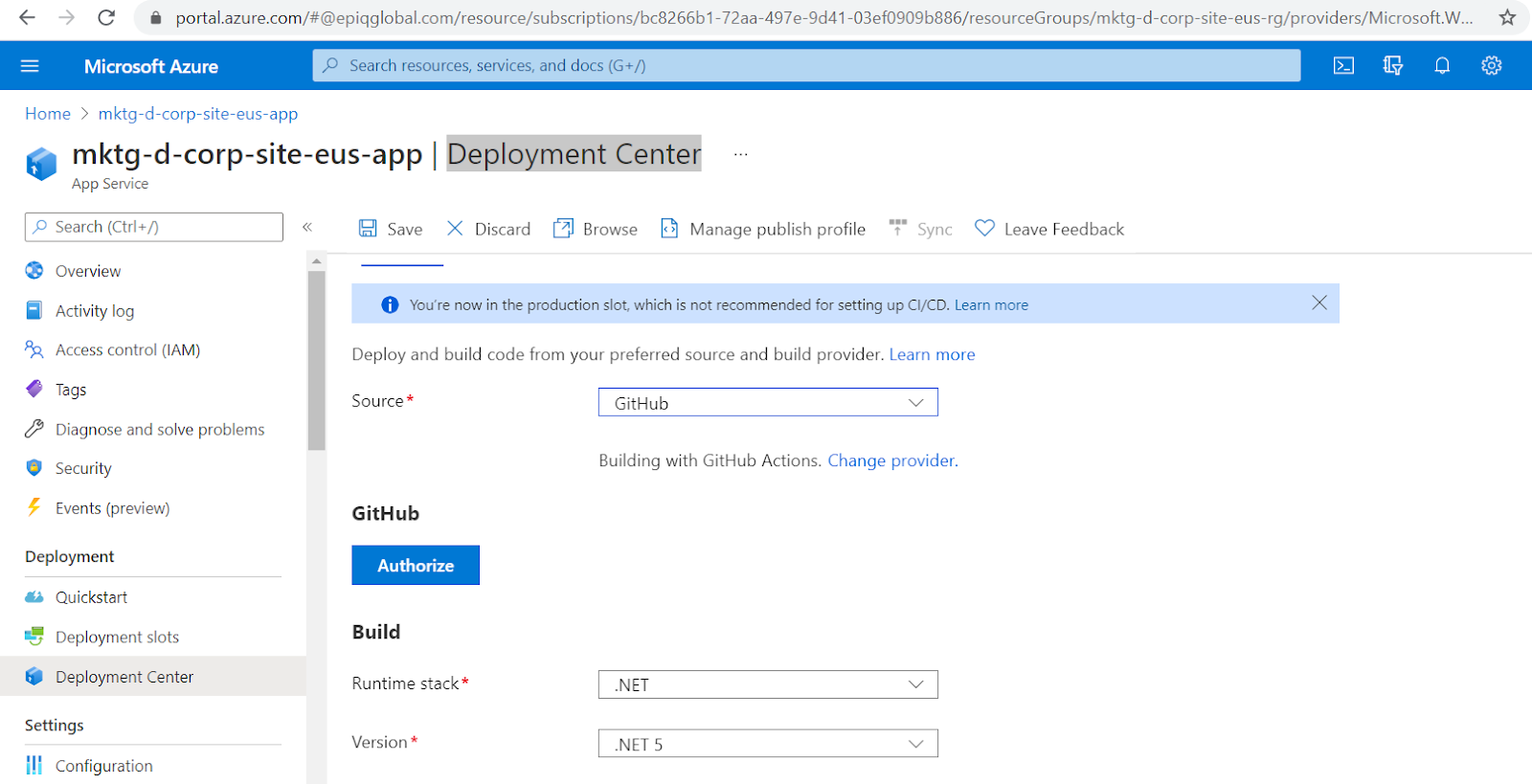
Task: Select Deployment Center in the sidebar
Action: pyautogui.click(x=153, y=676)
